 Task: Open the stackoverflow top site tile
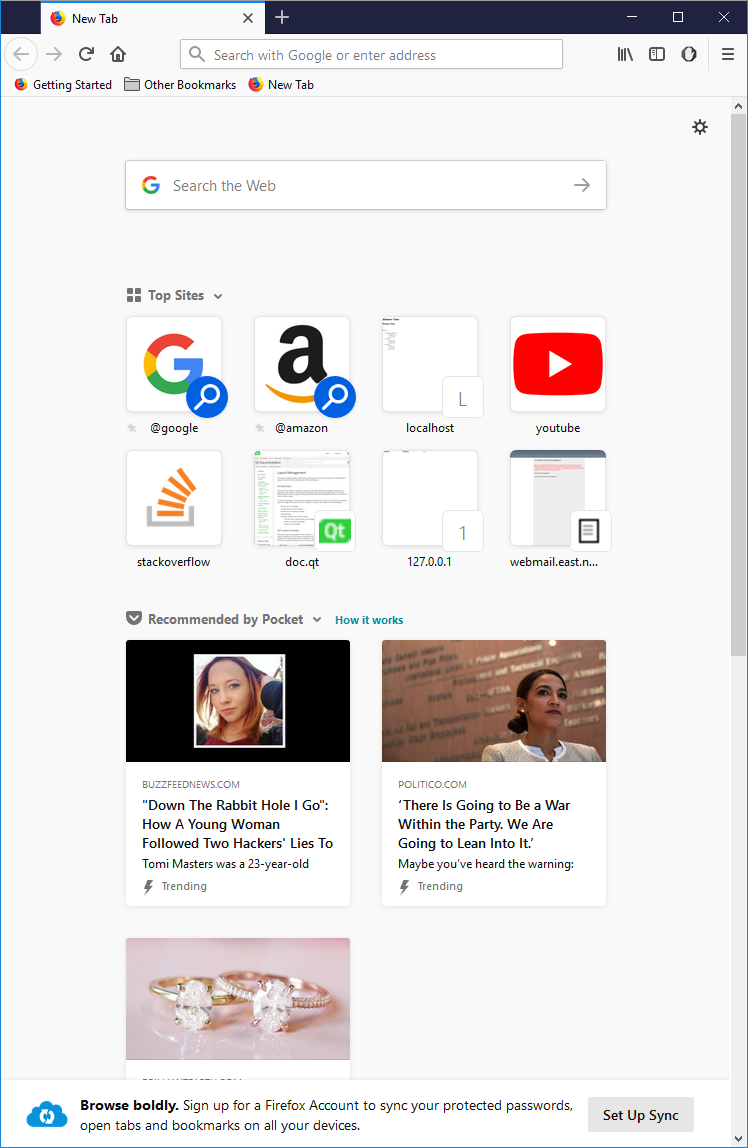click(x=174, y=499)
